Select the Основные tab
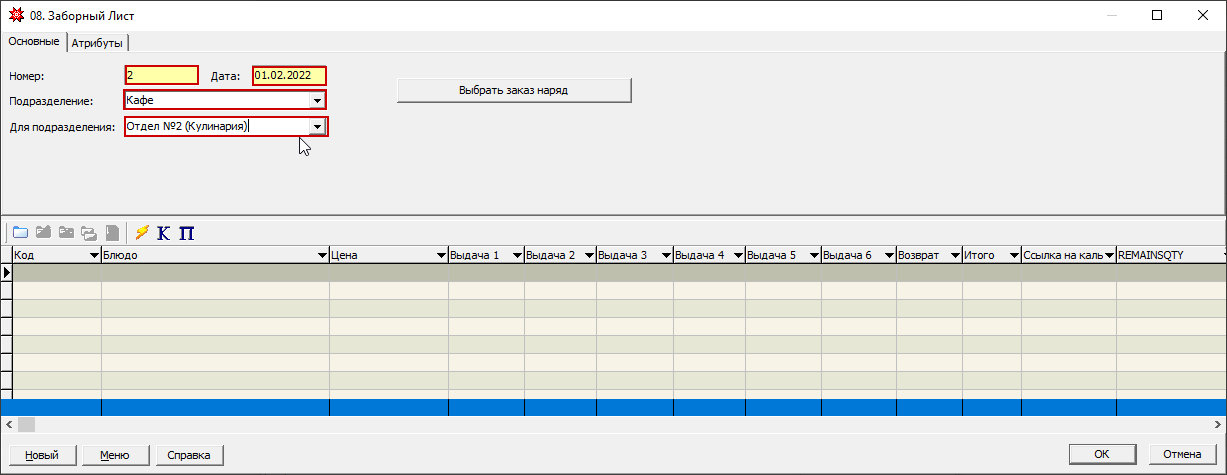The image size is (1227, 475). [x=33, y=42]
